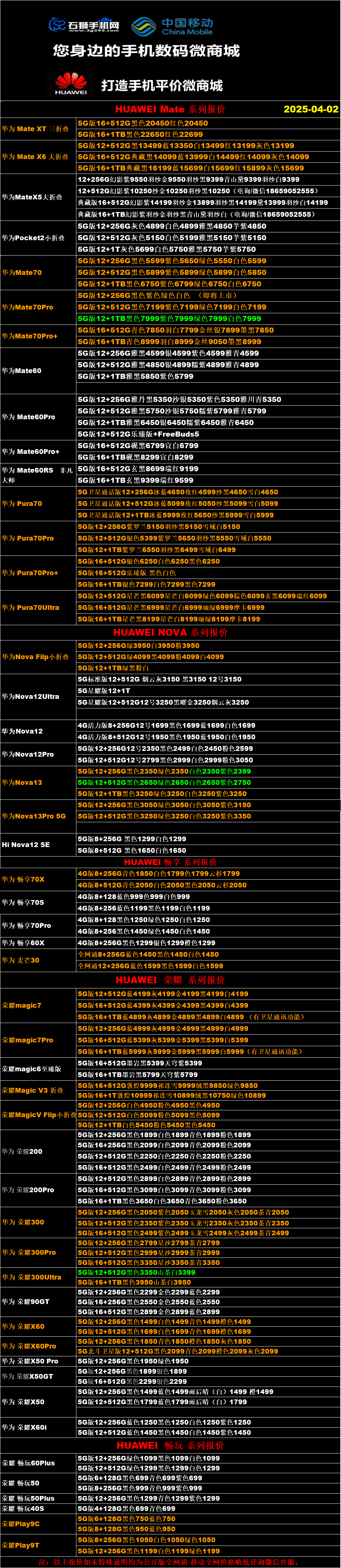The image size is (341, 1568).
Task: Click the HUAWEI 畅享 系列报价 section header
Action: point(170,862)
